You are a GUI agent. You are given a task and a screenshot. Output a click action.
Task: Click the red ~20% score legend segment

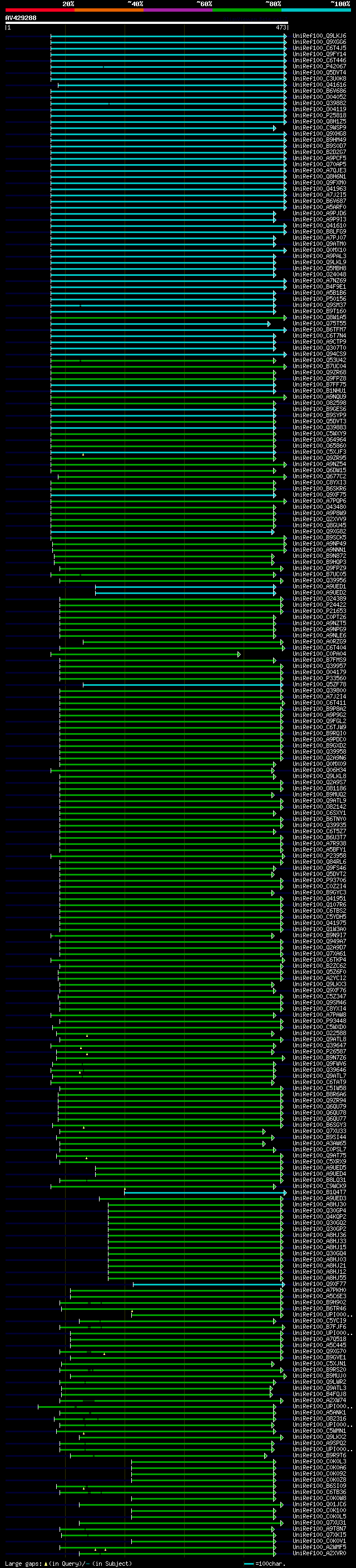39,10
